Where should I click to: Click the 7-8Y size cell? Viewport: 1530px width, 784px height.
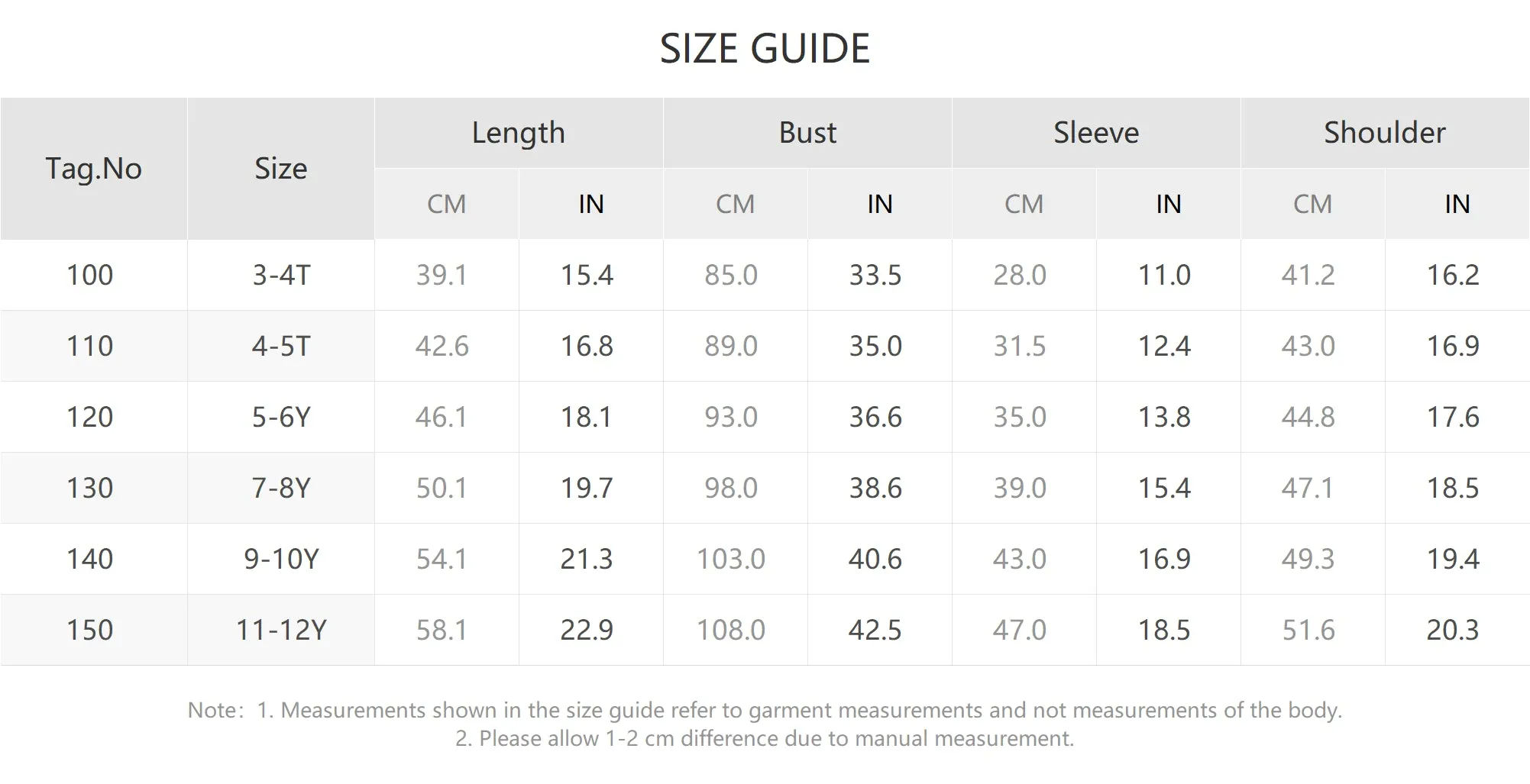pos(280,488)
